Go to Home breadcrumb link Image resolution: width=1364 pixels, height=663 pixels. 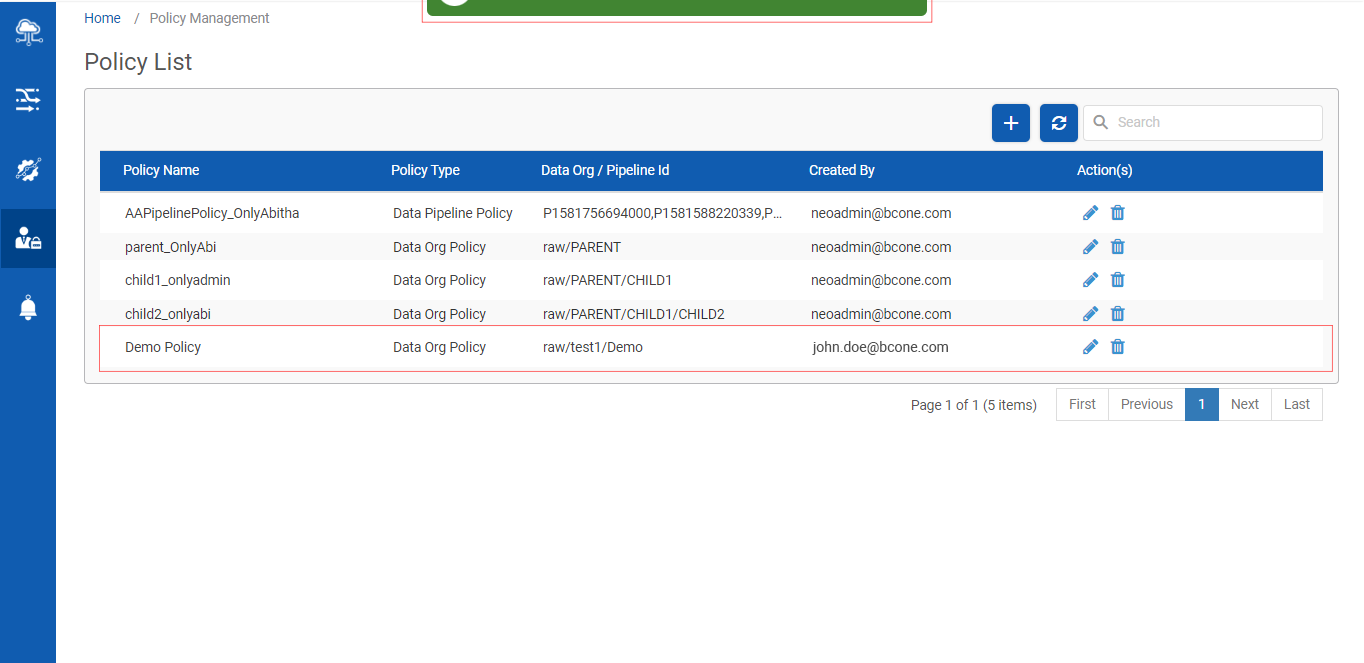tap(102, 18)
